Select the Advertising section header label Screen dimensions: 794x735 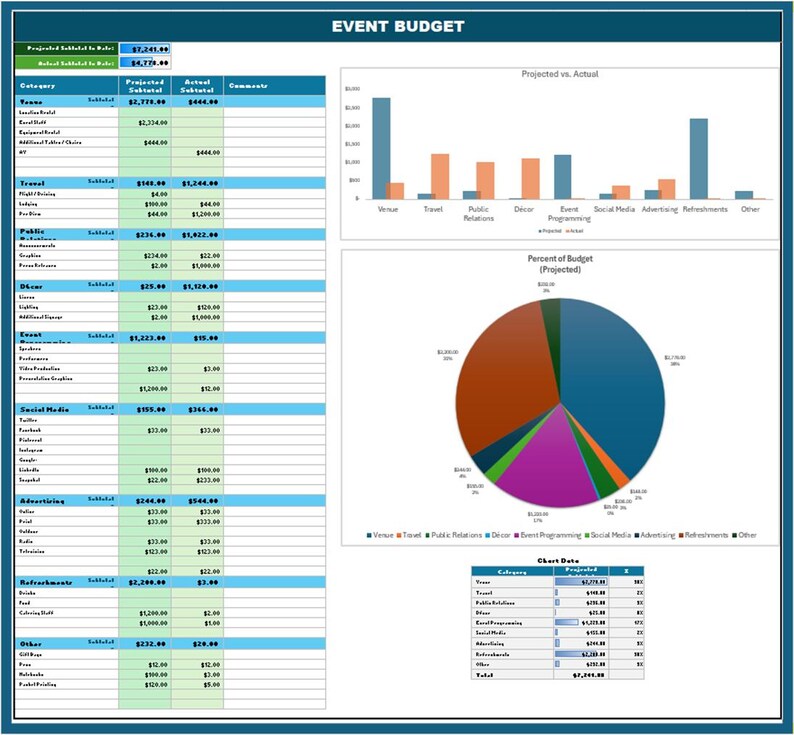(42, 501)
